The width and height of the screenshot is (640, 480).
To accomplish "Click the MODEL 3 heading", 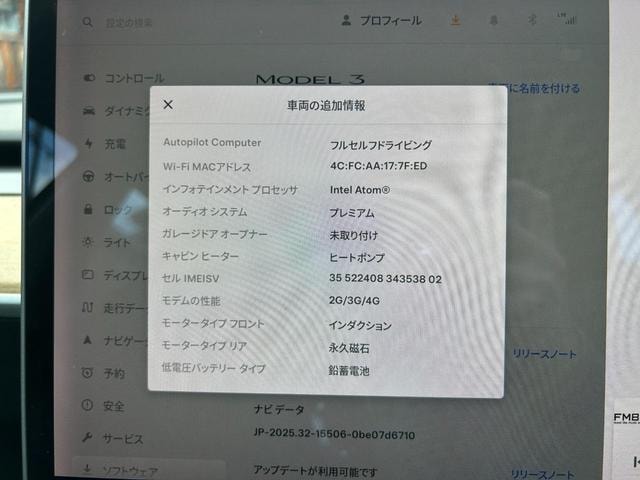I will coord(310,79).
